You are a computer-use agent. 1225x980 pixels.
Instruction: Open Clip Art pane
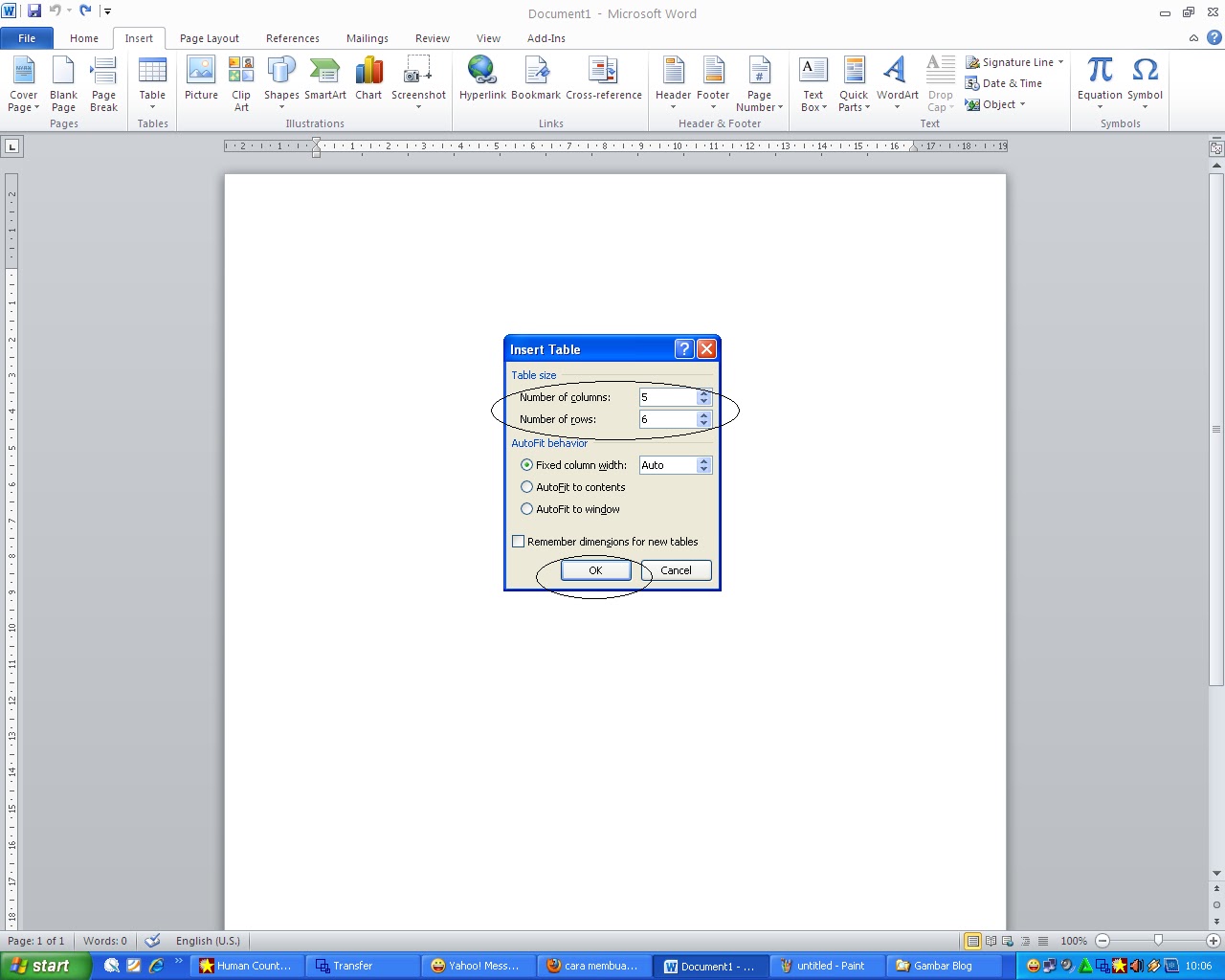point(241,84)
